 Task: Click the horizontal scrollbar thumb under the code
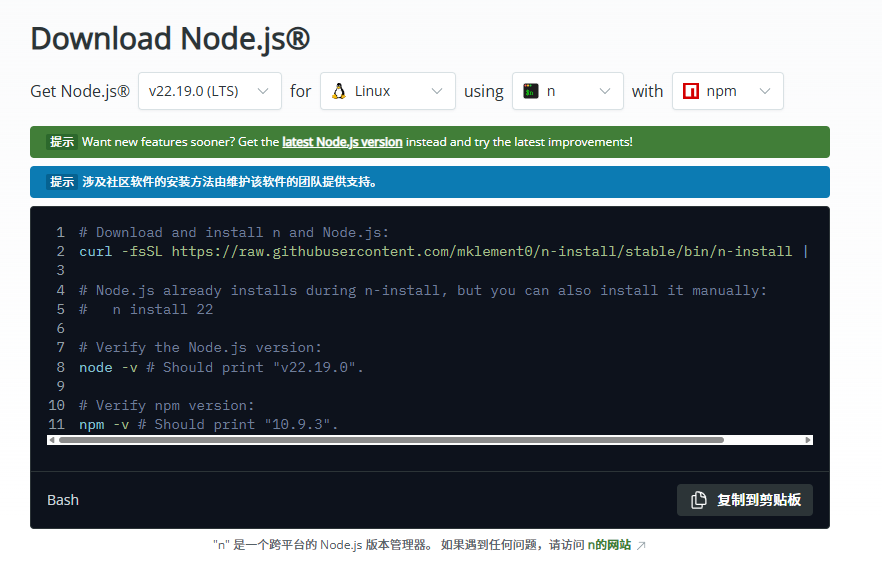point(392,440)
